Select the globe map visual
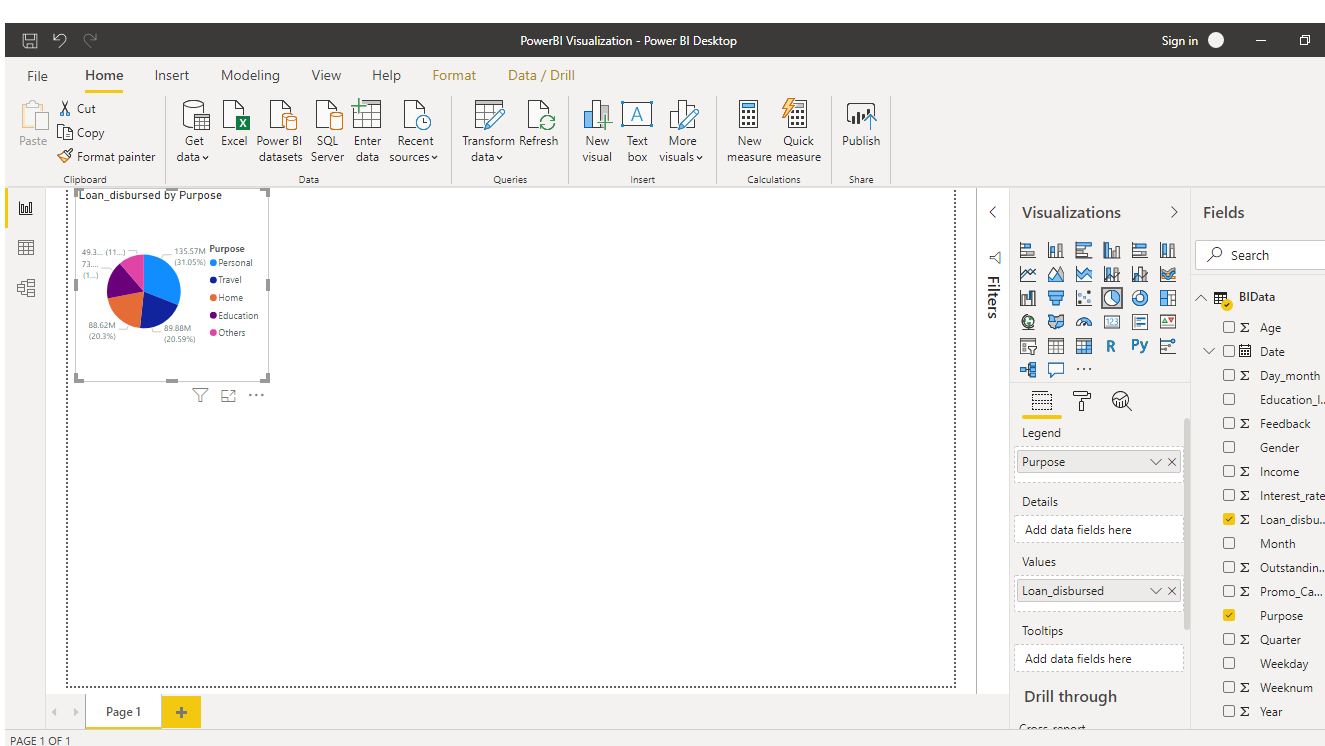The height and width of the screenshot is (746, 1325). tap(1028, 322)
